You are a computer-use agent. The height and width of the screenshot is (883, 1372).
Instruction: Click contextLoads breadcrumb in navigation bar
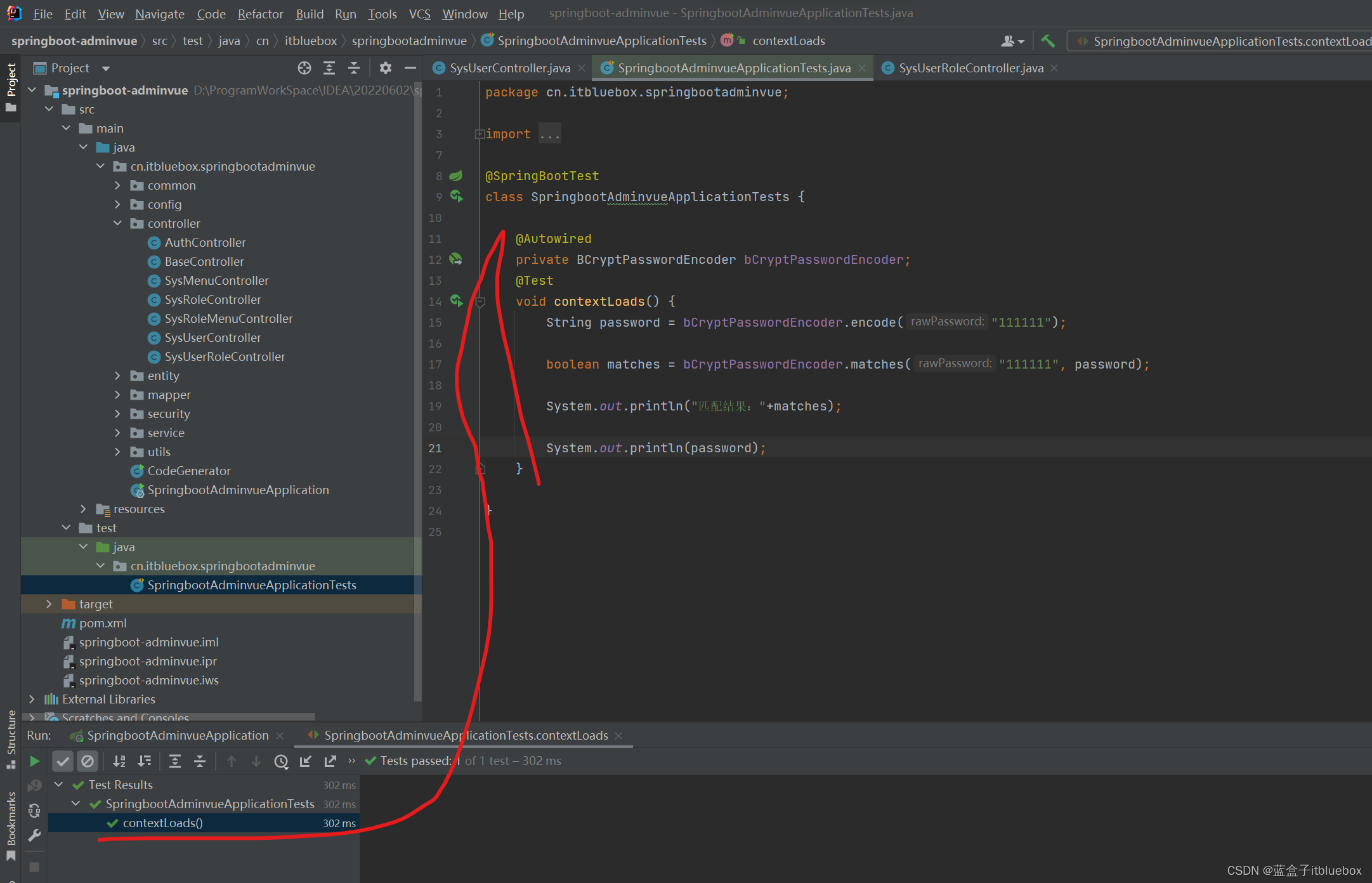pyautogui.click(x=788, y=41)
